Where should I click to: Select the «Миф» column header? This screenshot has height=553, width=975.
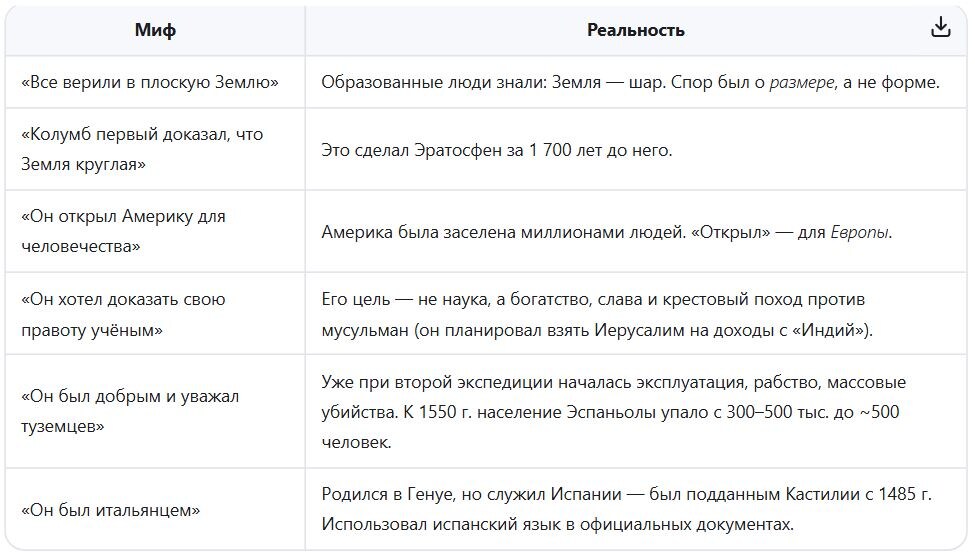point(155,30)
